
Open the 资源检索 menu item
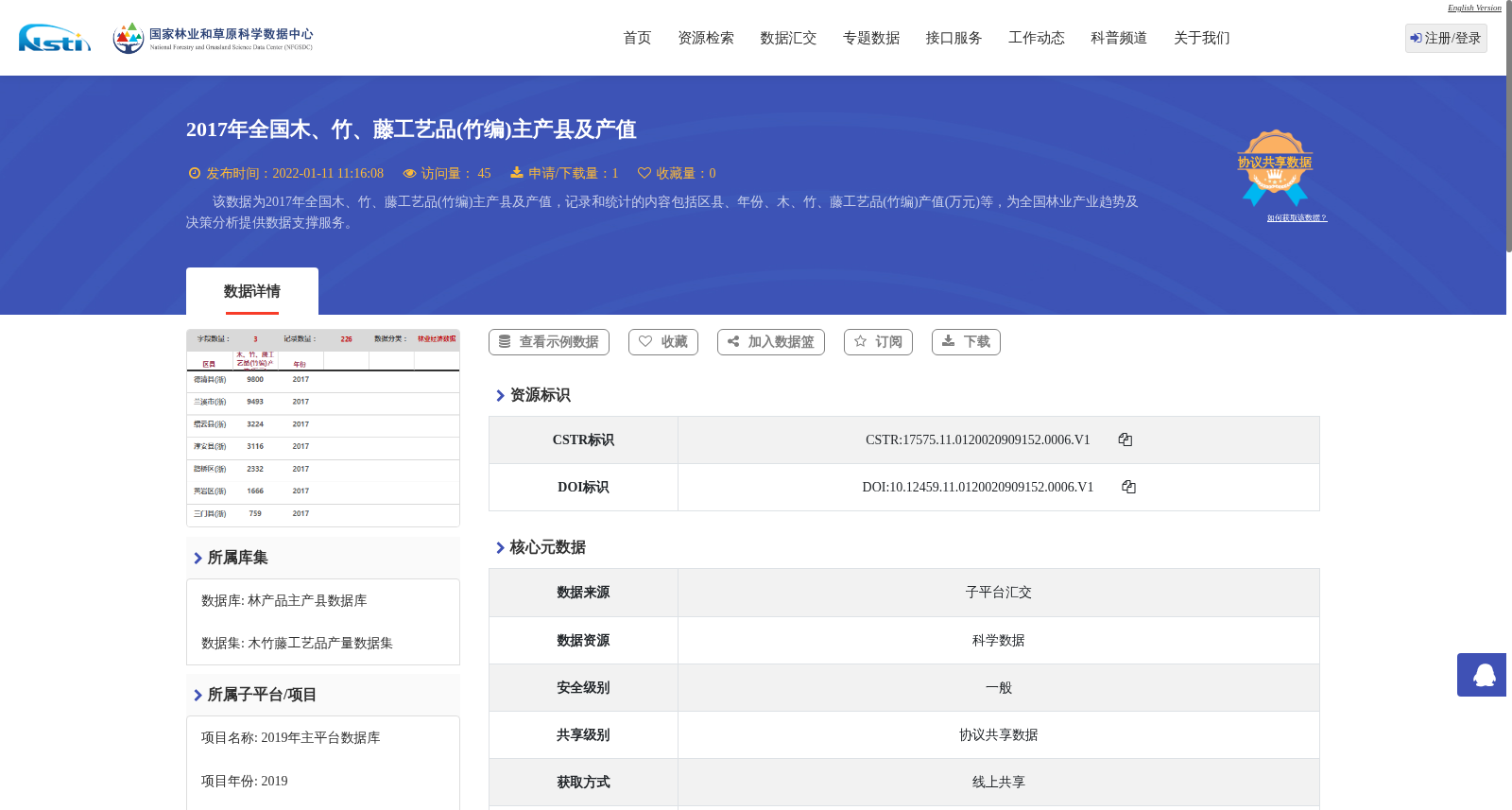click(706, 38)
